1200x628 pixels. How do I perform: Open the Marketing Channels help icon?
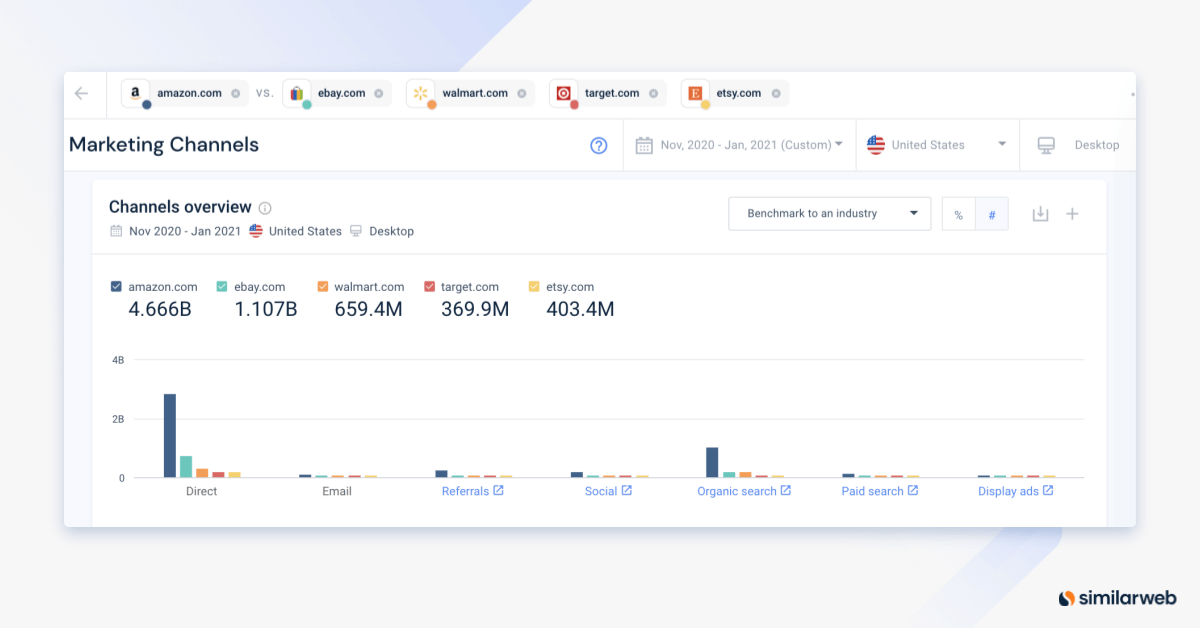tap(599, 145)
